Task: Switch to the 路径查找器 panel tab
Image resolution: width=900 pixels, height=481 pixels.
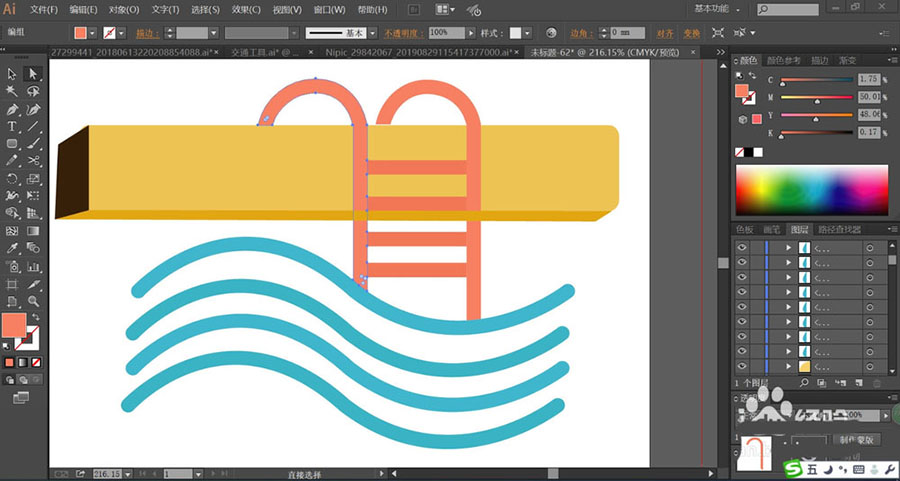Action: point(840,230)
